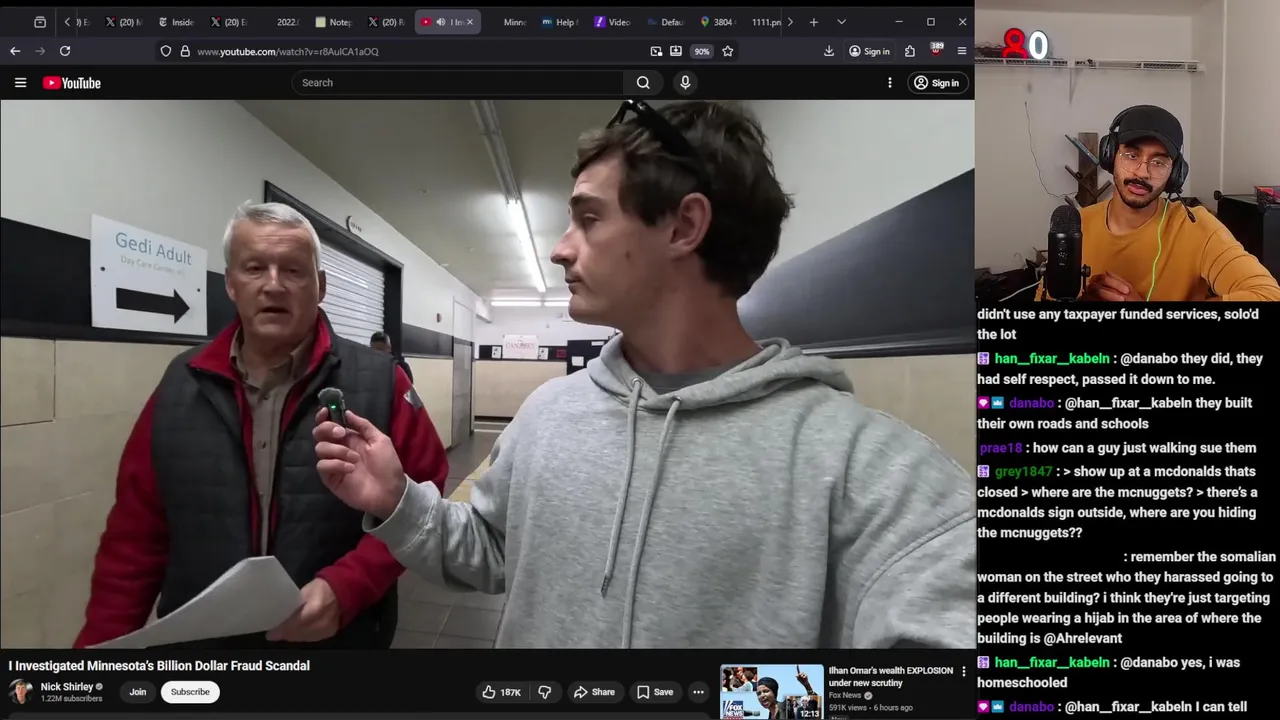Image resolution: width=1280 pixels, height=720 pixels.
Task: Bookmark this page with the star
Action: [728, 51]
